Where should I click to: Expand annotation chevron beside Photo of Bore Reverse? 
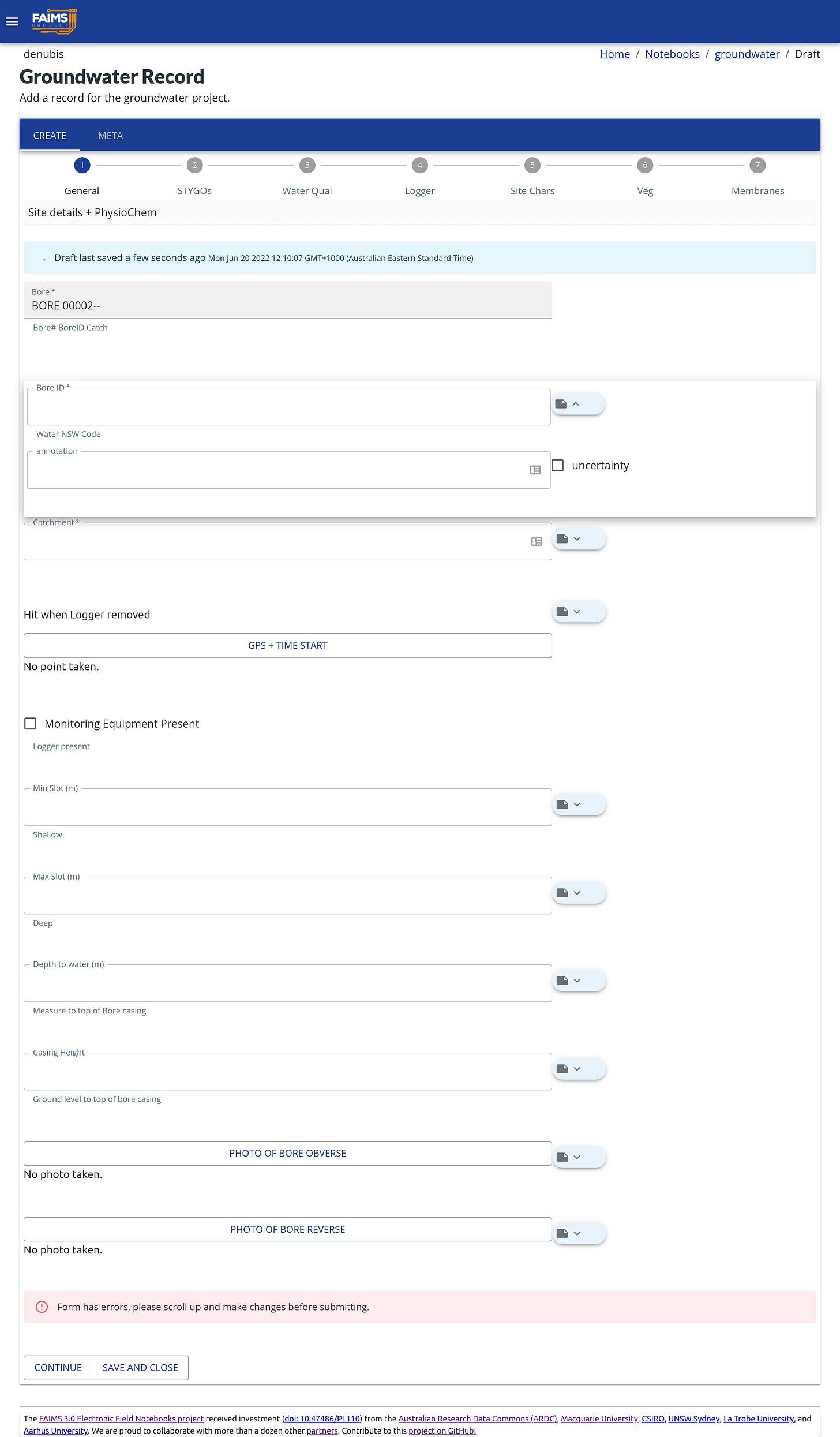coord(577,1233)
